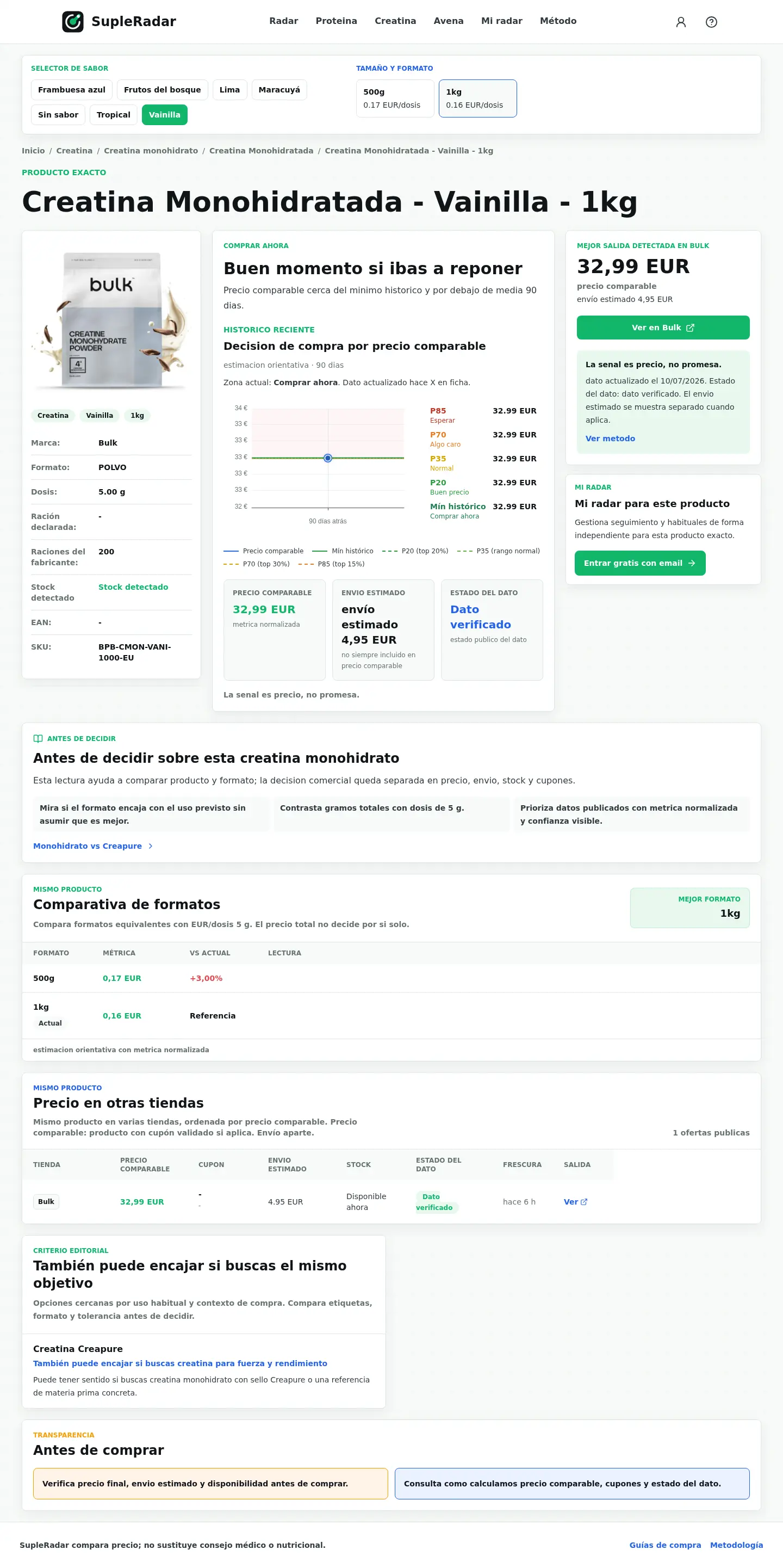This screenshot has width=783, height=1568.
Task: Open the Radar nav item
Action: pyautogui.click(x=283, y=21)
